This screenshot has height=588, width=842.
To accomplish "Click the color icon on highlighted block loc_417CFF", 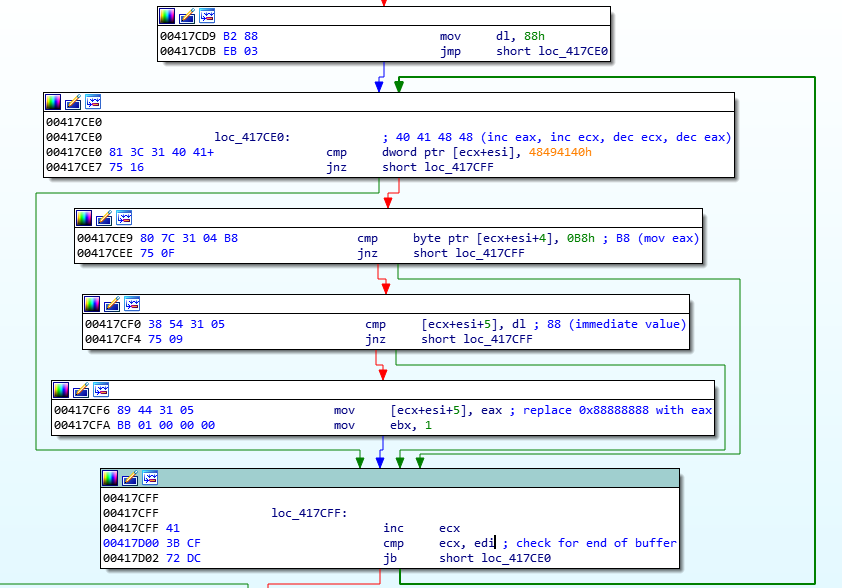I will point(110,478).
